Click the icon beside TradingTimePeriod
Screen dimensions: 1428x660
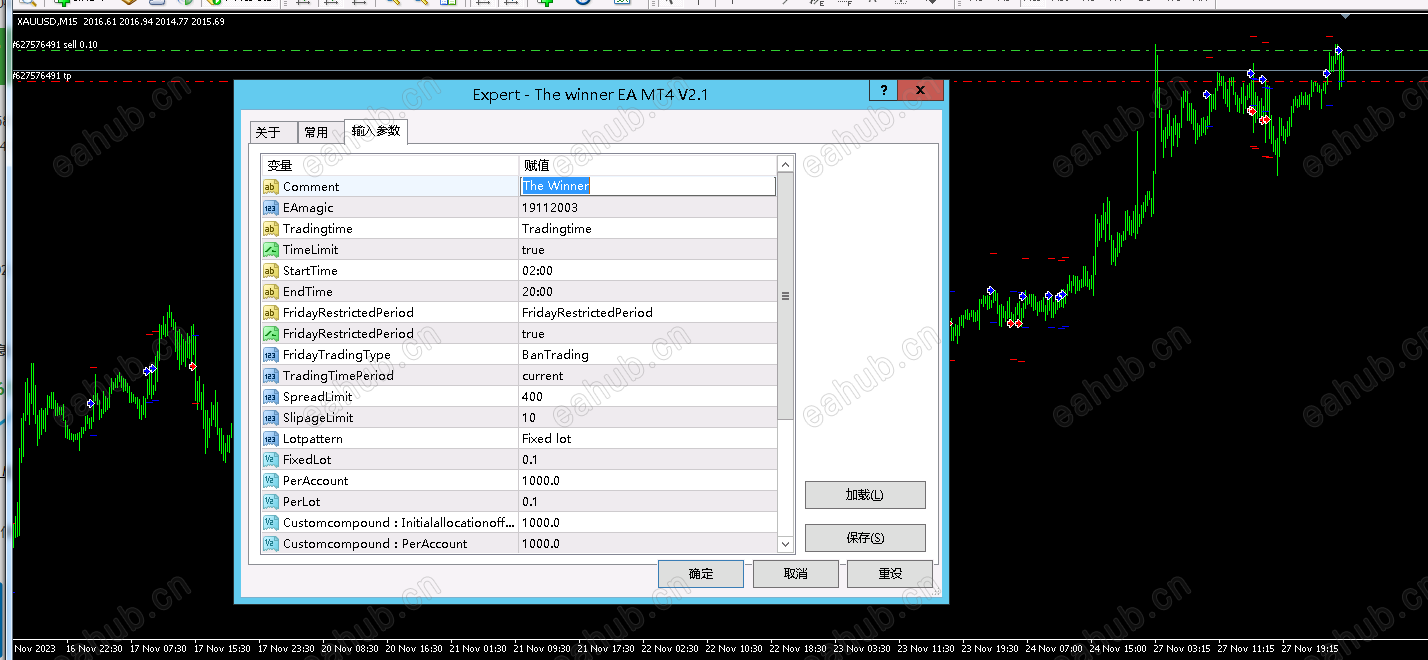pos(270,376)
